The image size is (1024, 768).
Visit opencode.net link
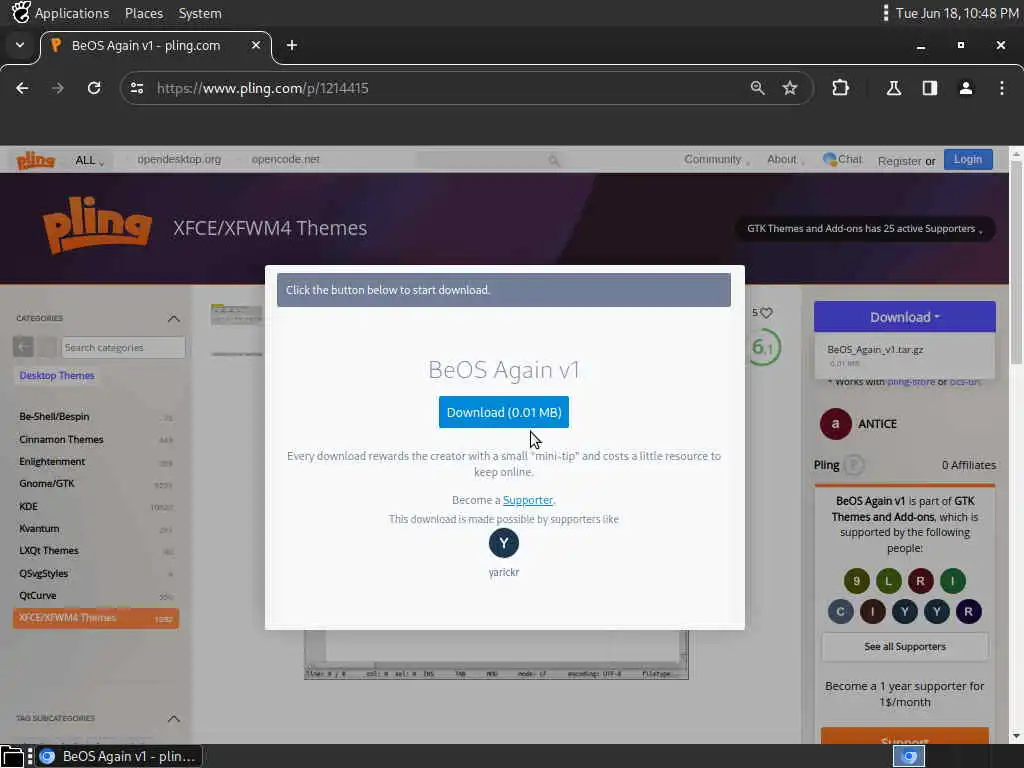point(285,159)
